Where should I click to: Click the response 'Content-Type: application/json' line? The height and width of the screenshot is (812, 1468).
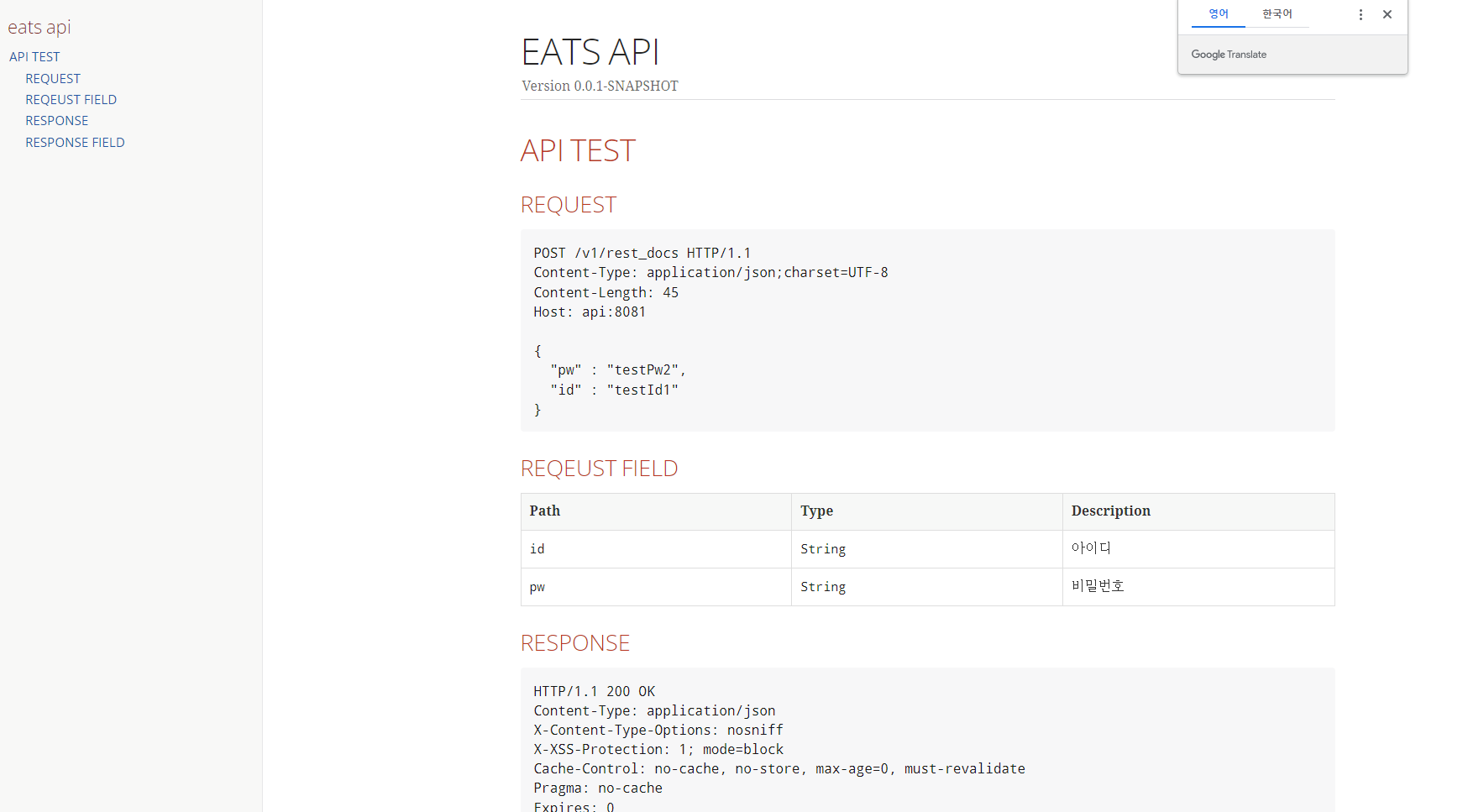click(654, 710)
